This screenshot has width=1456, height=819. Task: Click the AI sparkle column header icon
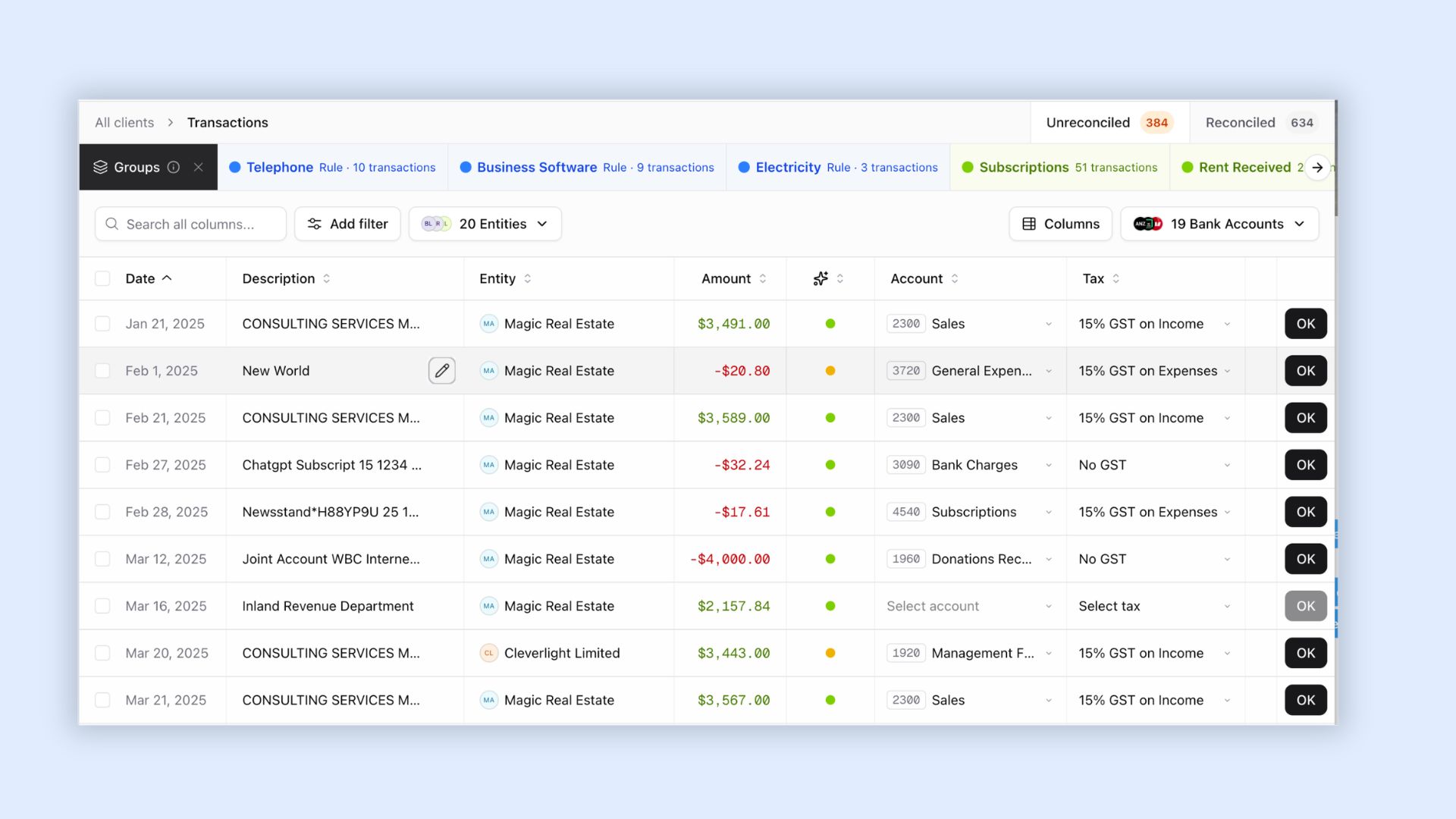pos(821,278)
